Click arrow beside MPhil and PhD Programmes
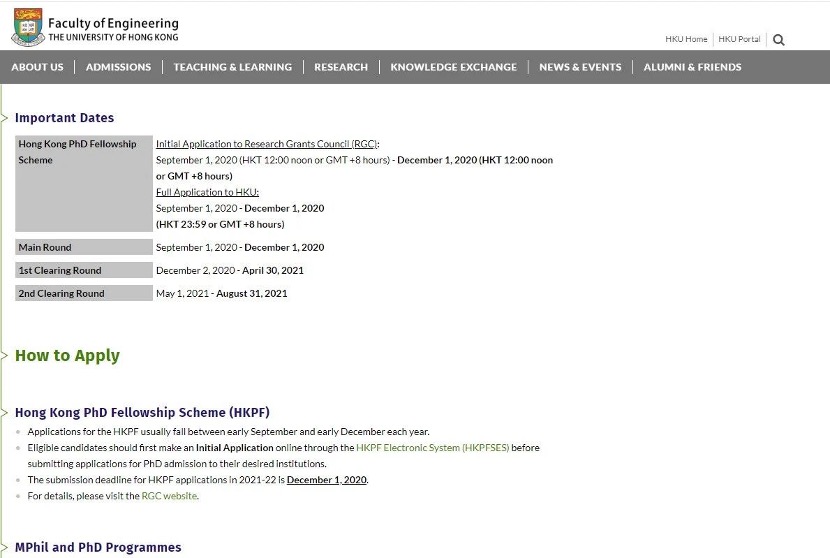 coord(4,547)
